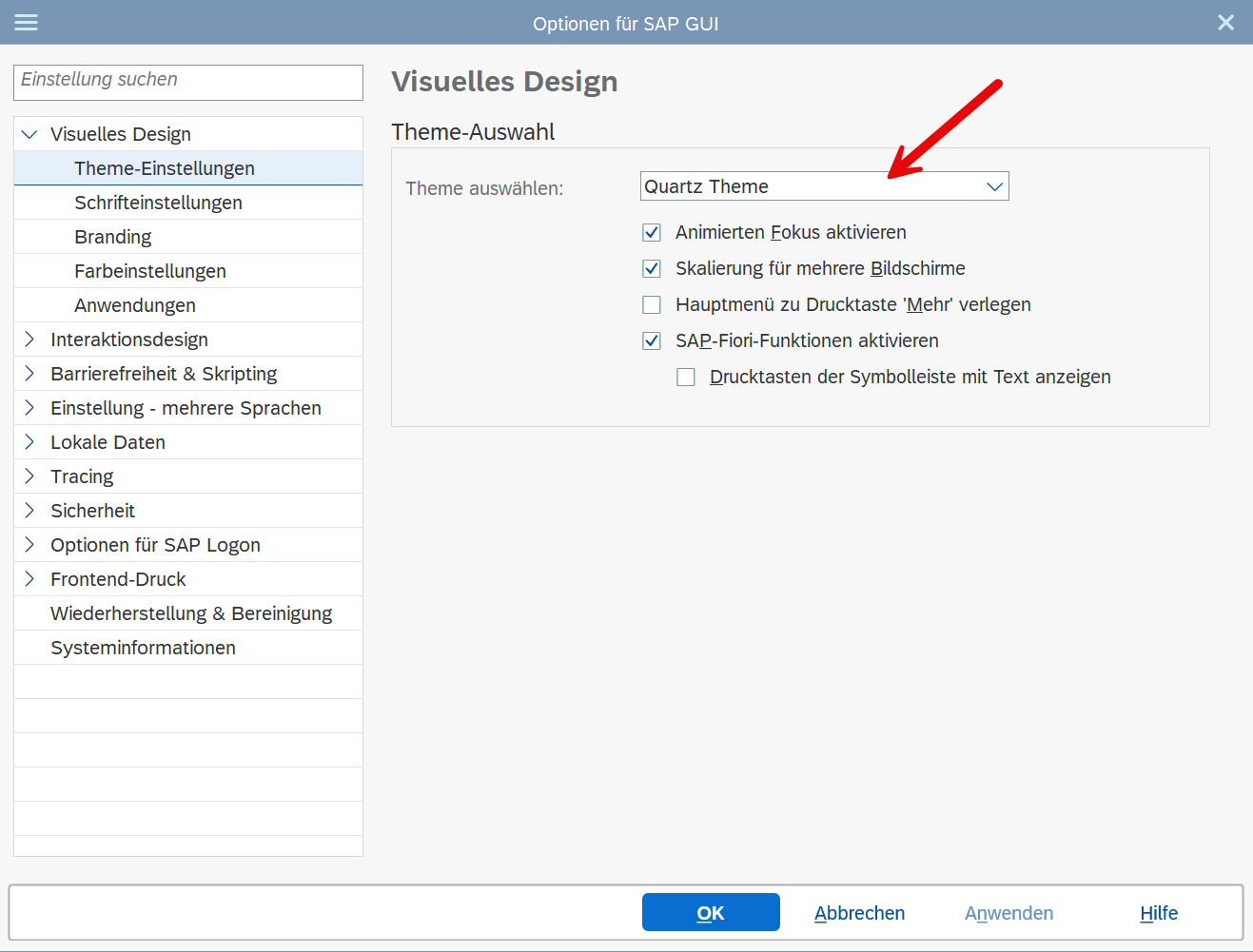Uncheck Skalierung für mehrere Bildschirme
Viewport: 1253px width, 952px height.
click(x=652, y=268)
